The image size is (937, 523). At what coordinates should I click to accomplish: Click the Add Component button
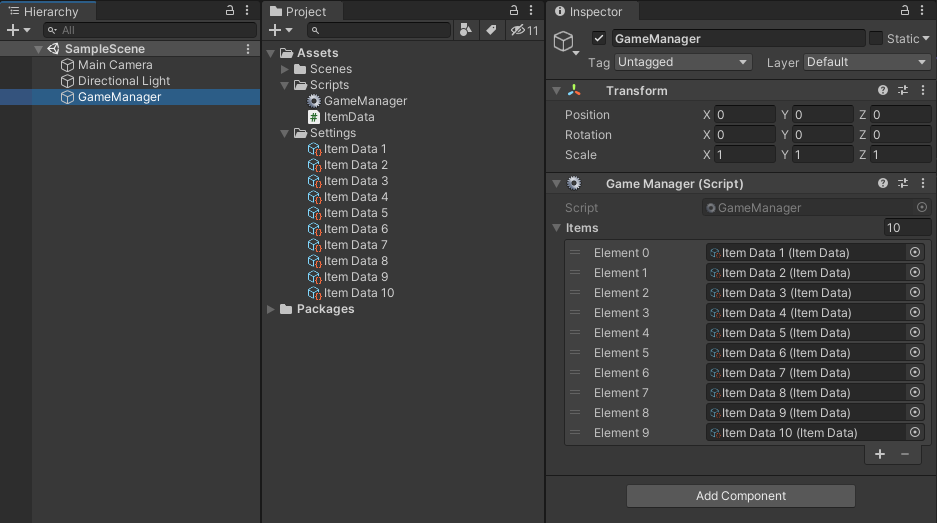point(740,496)
